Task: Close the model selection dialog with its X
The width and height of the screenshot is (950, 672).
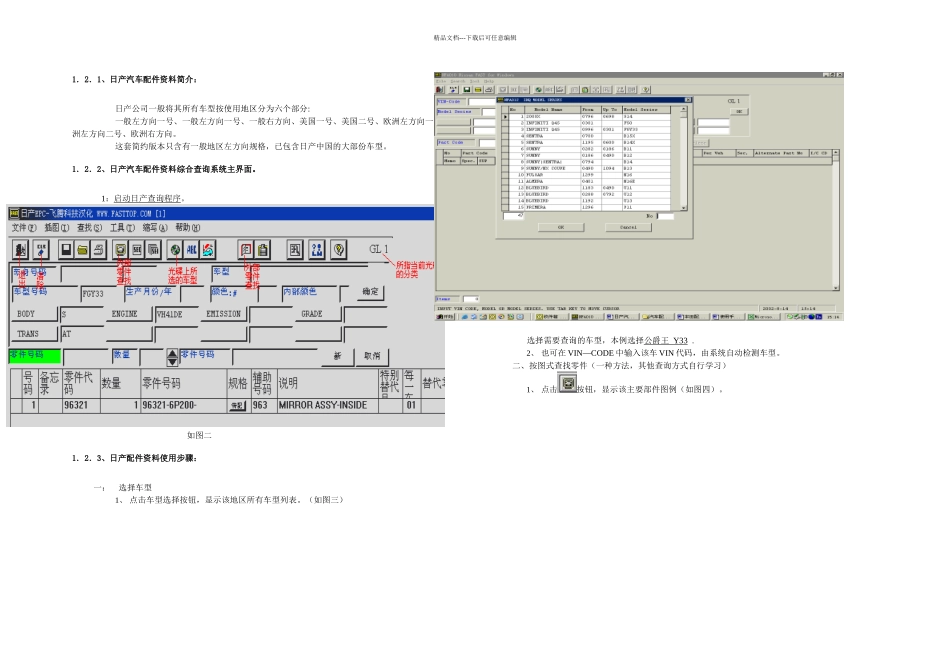Action: [688, 99]
